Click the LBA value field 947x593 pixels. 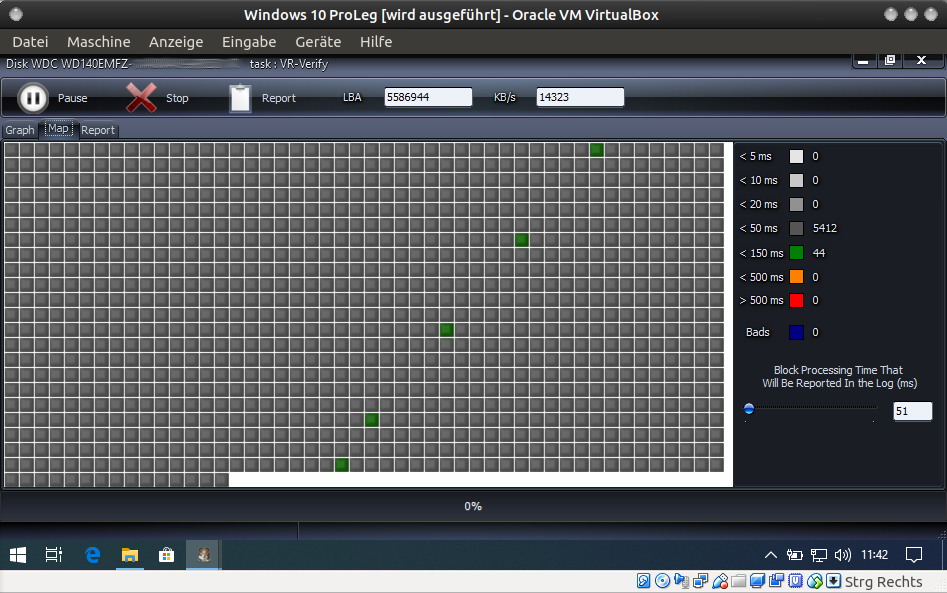pyautogui.click(x=428, y=97)
